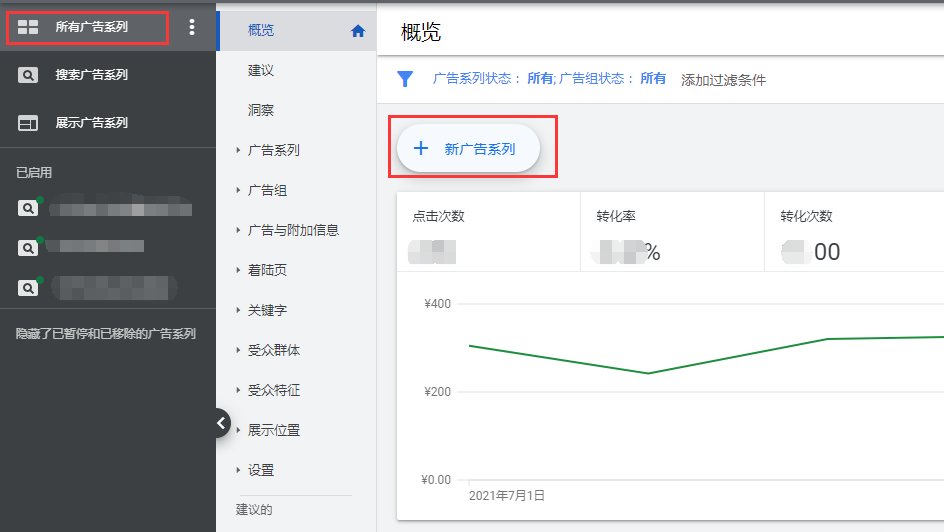This screenshot has width=944, height=532.
Task: Click the ¥400 axis label
Action: [438, 304]
